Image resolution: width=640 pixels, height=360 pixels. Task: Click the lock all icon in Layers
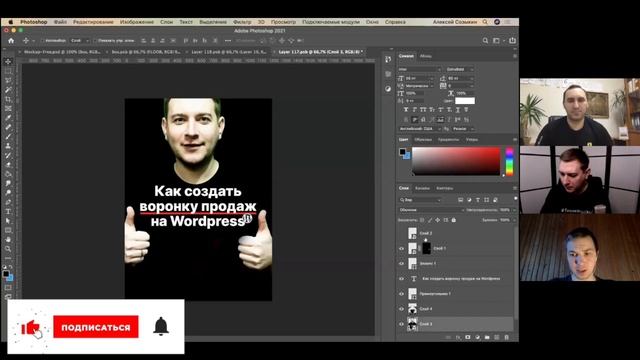click(x=453, y=220)
